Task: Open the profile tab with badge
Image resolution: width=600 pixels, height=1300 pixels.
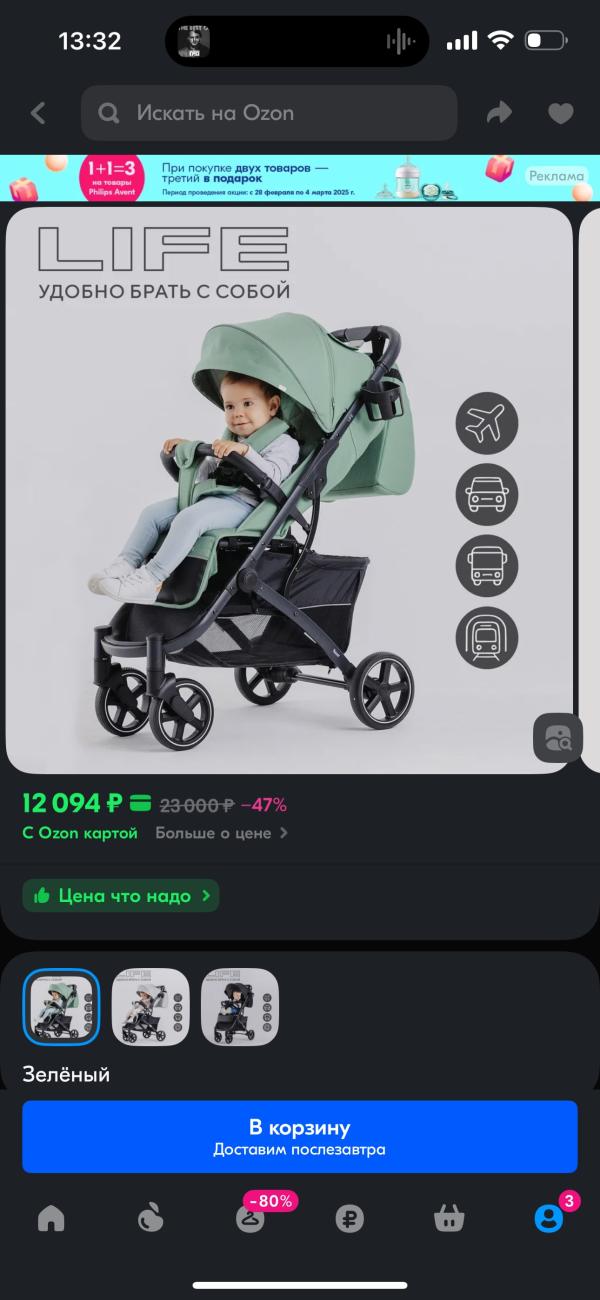Action: [x=549, y=1216]
